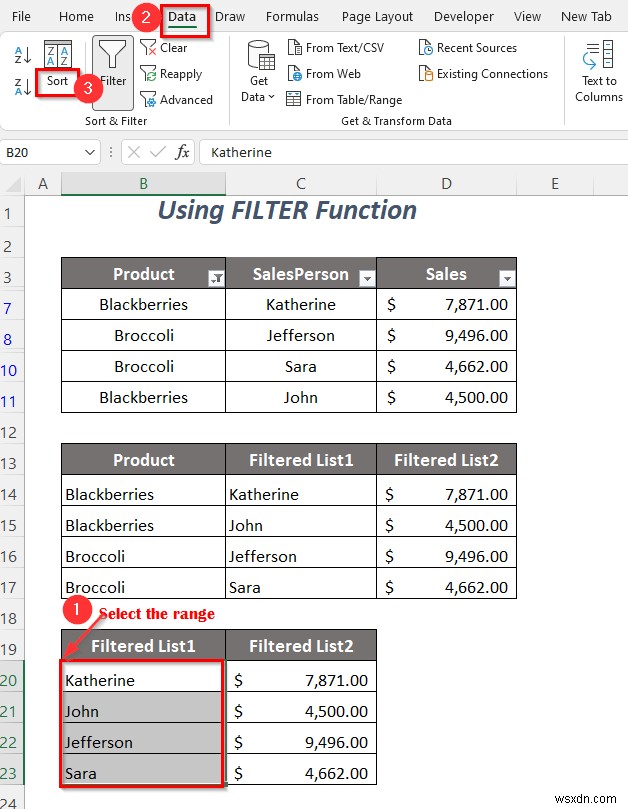Viewport: 628px width, 809px height.
Task: Open Sales column filter dropdown
Action: tap(507, 279)
